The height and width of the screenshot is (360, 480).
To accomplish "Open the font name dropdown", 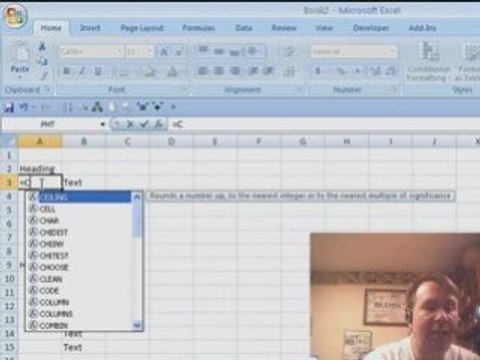I will click(119, 52).
